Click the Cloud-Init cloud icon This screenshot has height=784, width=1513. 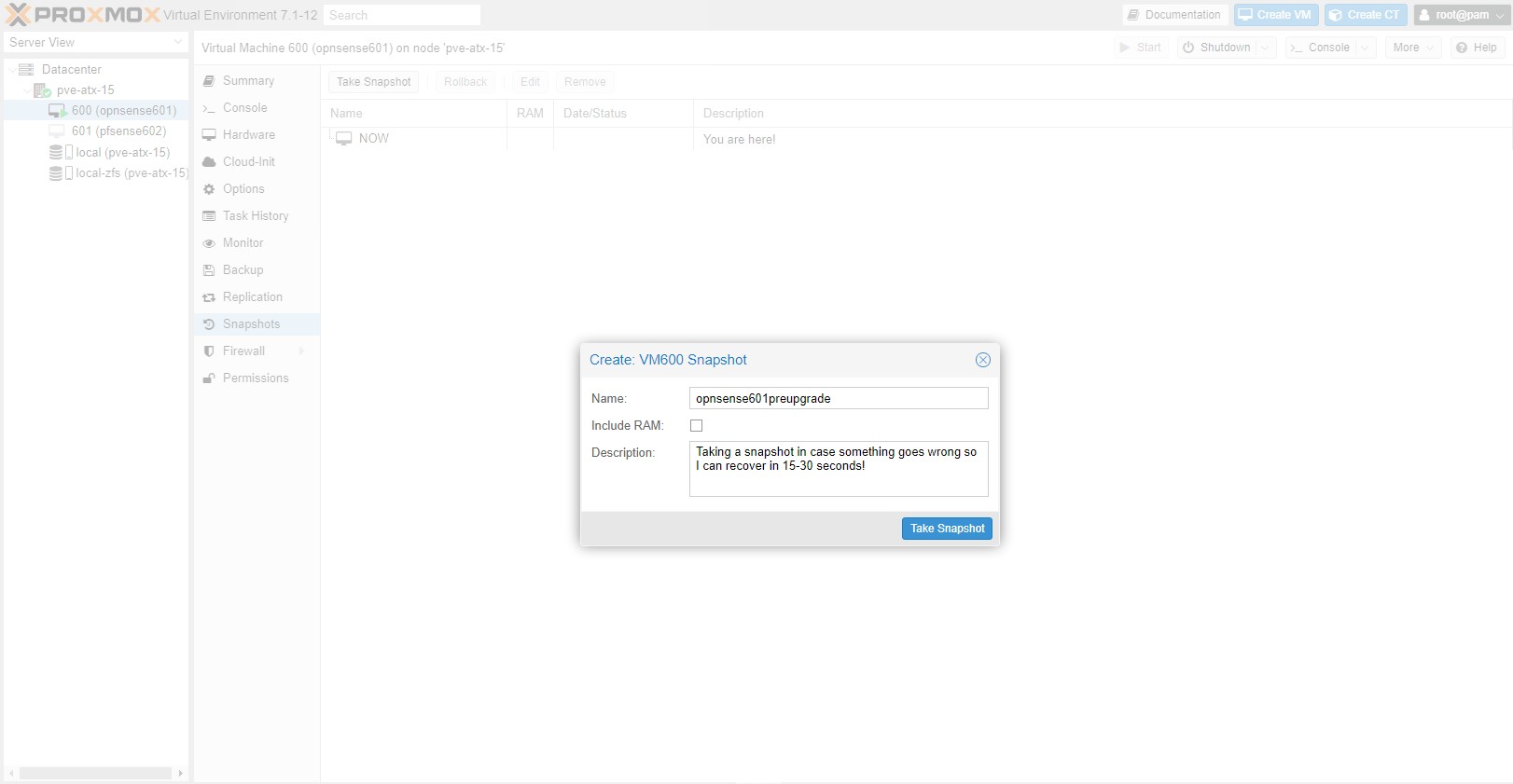(x=209, y=162)
